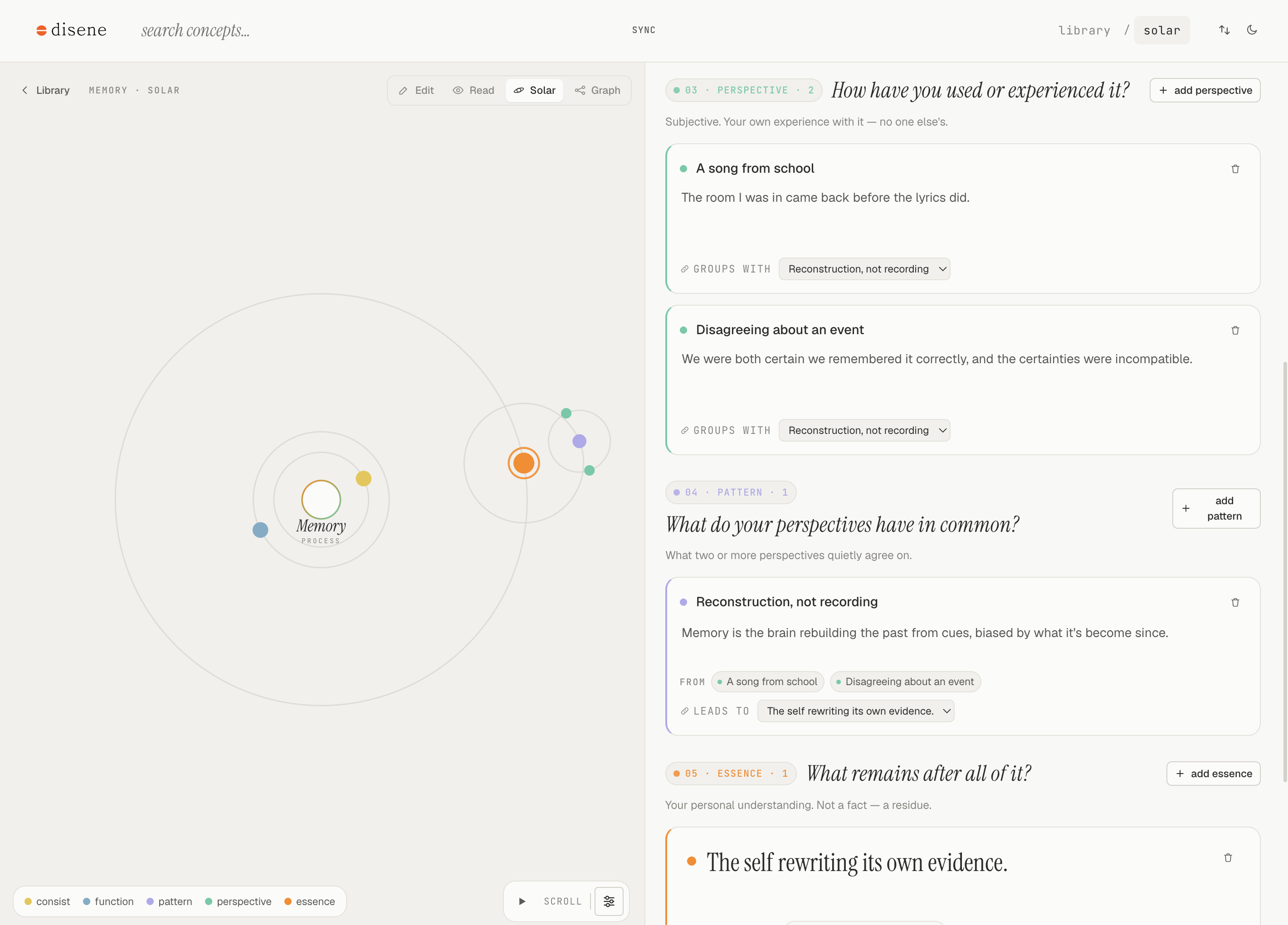1288x925 pixels.
Task: Select the blue function planet
Action: coord(260,530)
